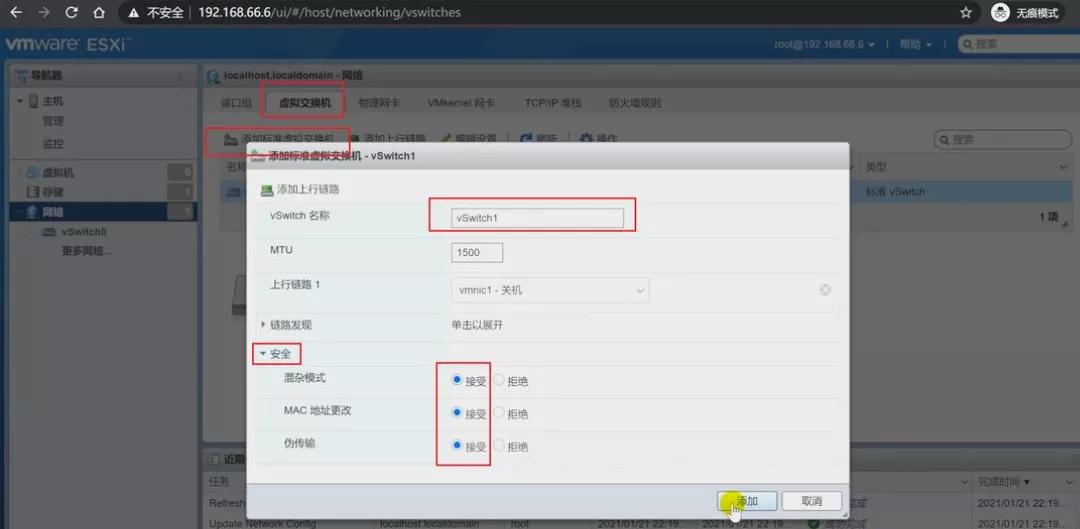Collapse the 安全 security section
Viewport: 1080px width, 529px height.
tap(262, 354)
